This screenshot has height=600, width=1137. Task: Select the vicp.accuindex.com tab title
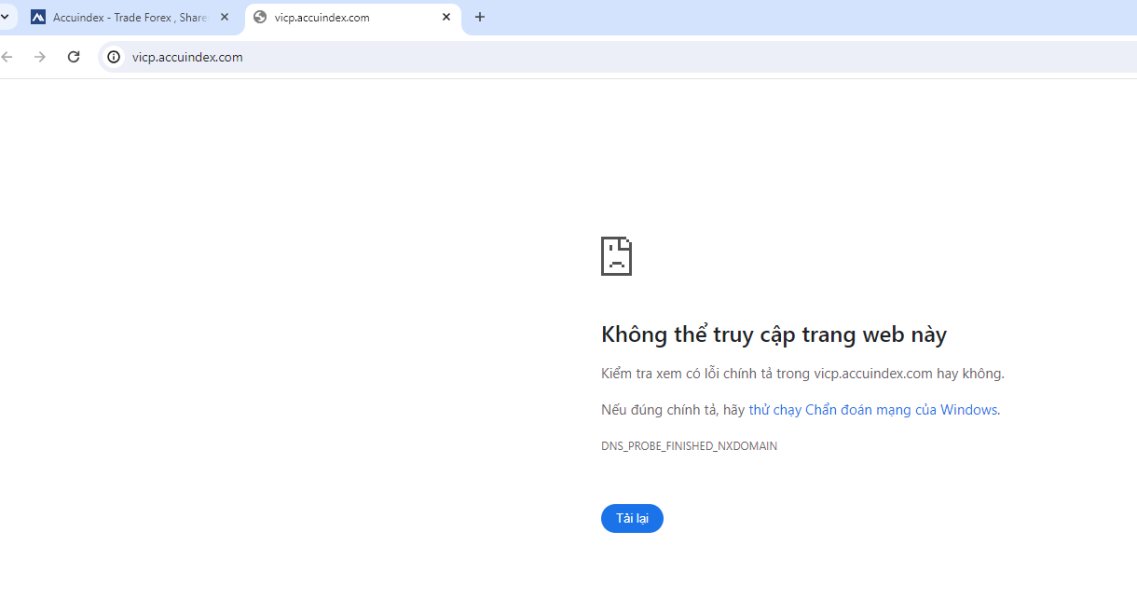(x=322, y=17)
